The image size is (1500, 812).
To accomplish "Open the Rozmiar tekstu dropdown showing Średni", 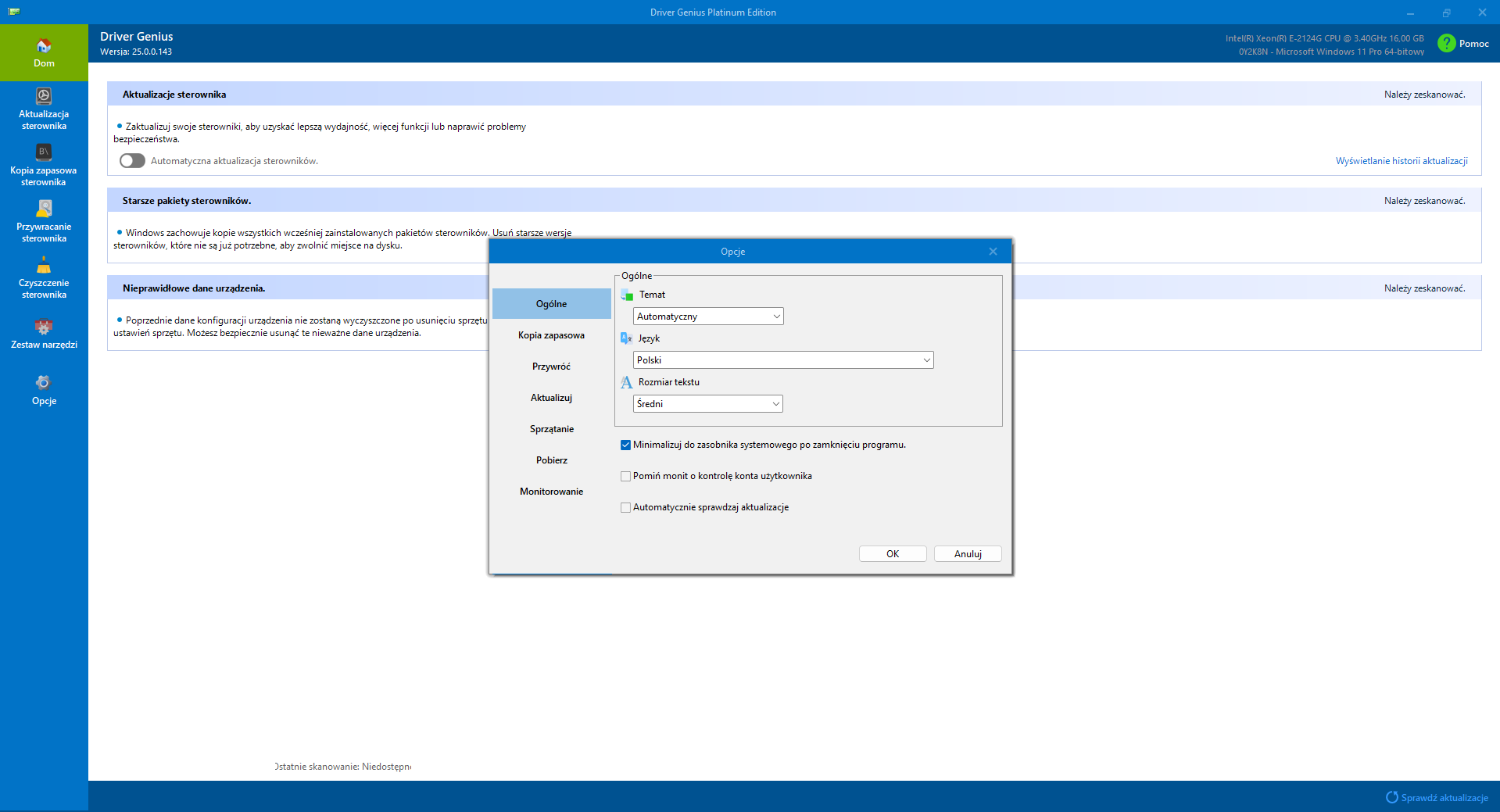I will click(708, 404).
